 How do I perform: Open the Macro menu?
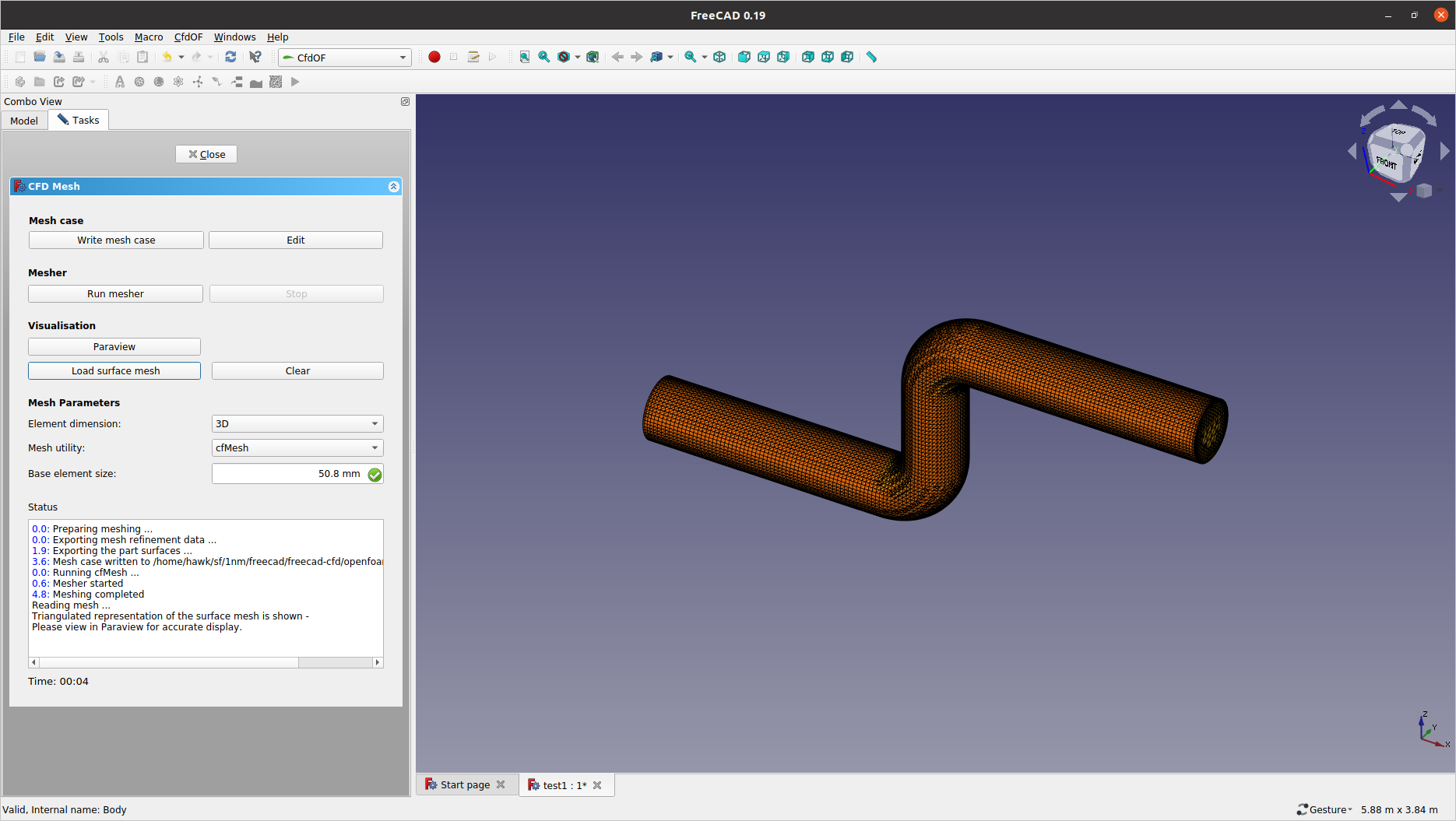pyautogui.click(x=149, y=37)
